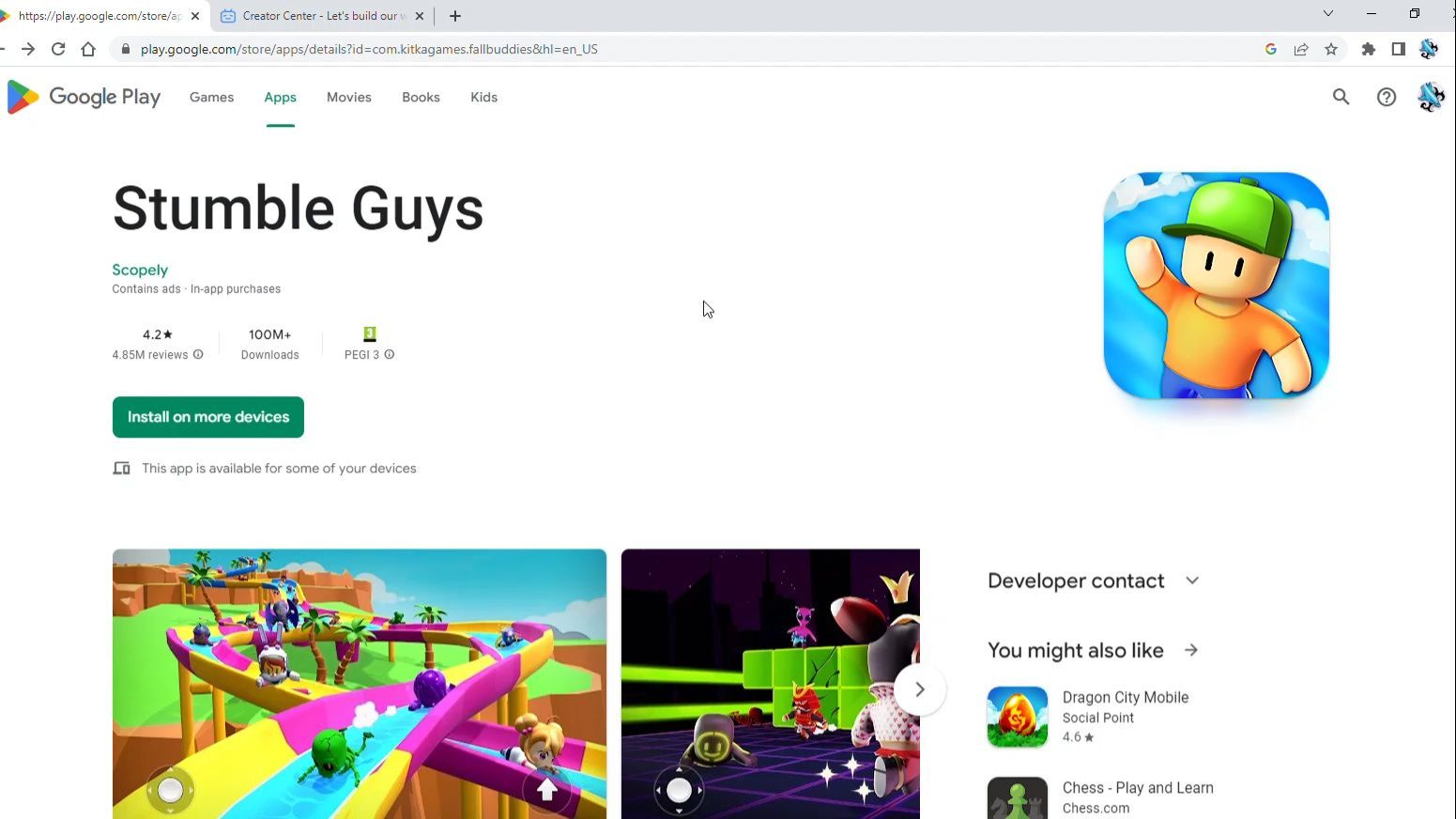
Task: Click Install on more devices button
Action: pos(208,417)
